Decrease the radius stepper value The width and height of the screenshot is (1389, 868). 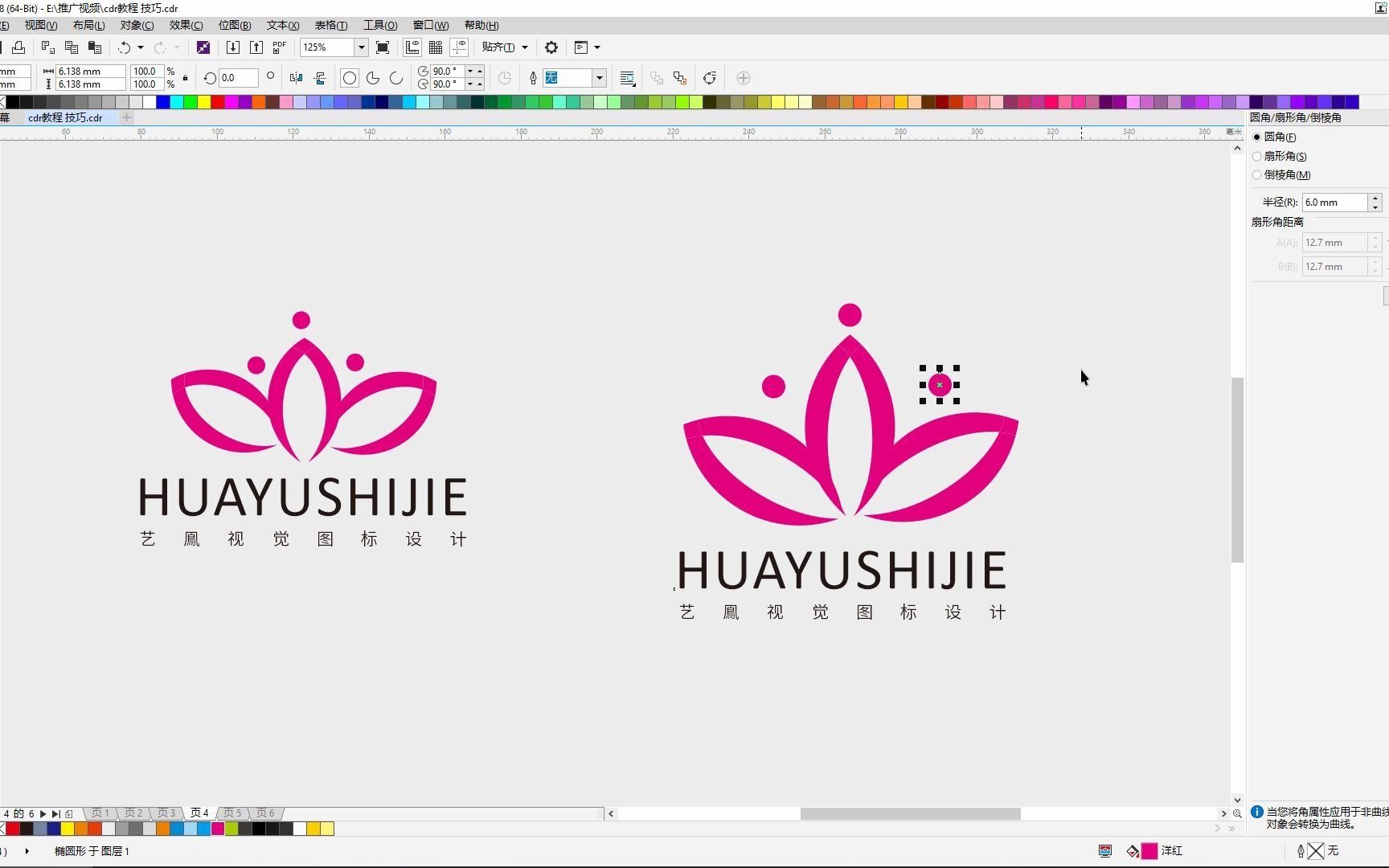[x=1375, y=207]
